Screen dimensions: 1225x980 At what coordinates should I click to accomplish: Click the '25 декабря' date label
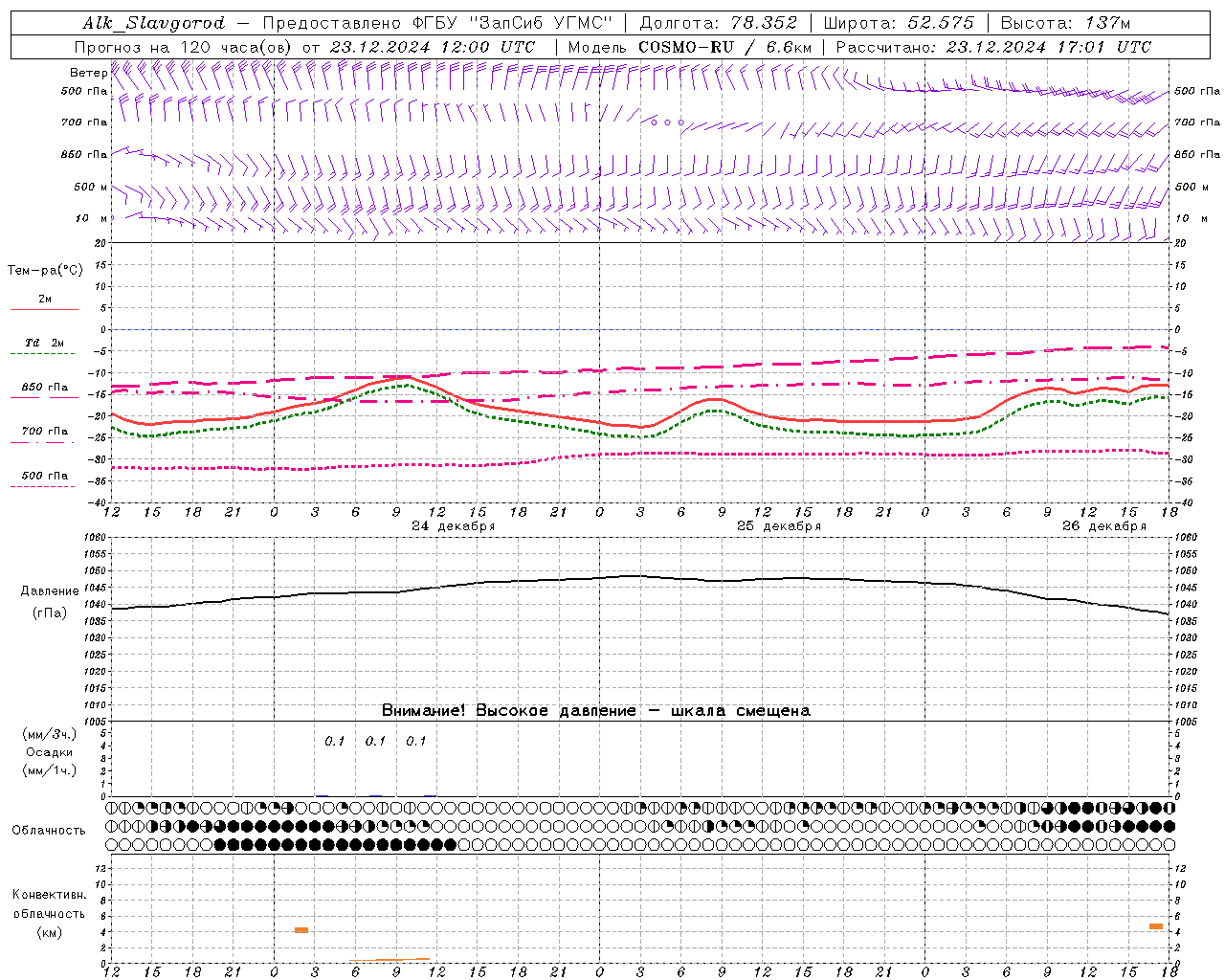click(x=778, y=526)
